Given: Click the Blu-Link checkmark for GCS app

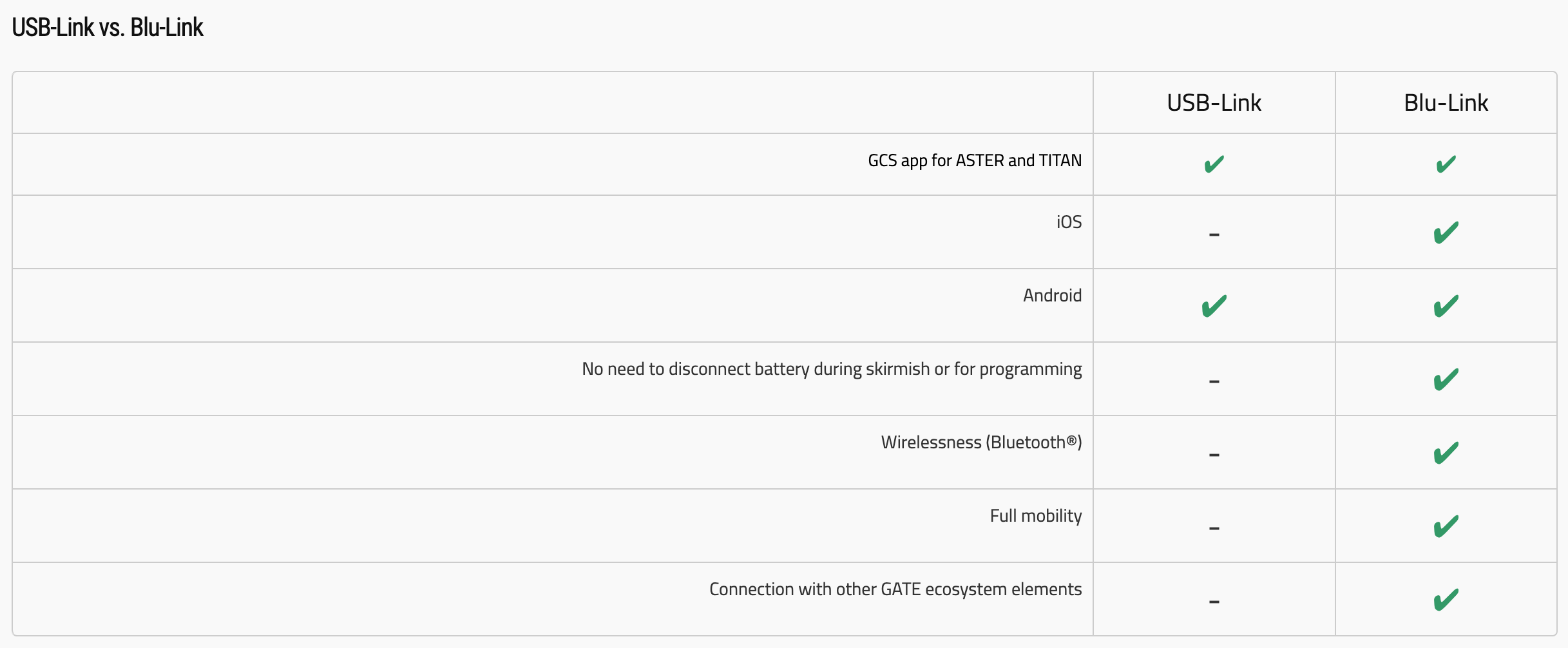Looking at the screenshot, I should coord(1446,165).
